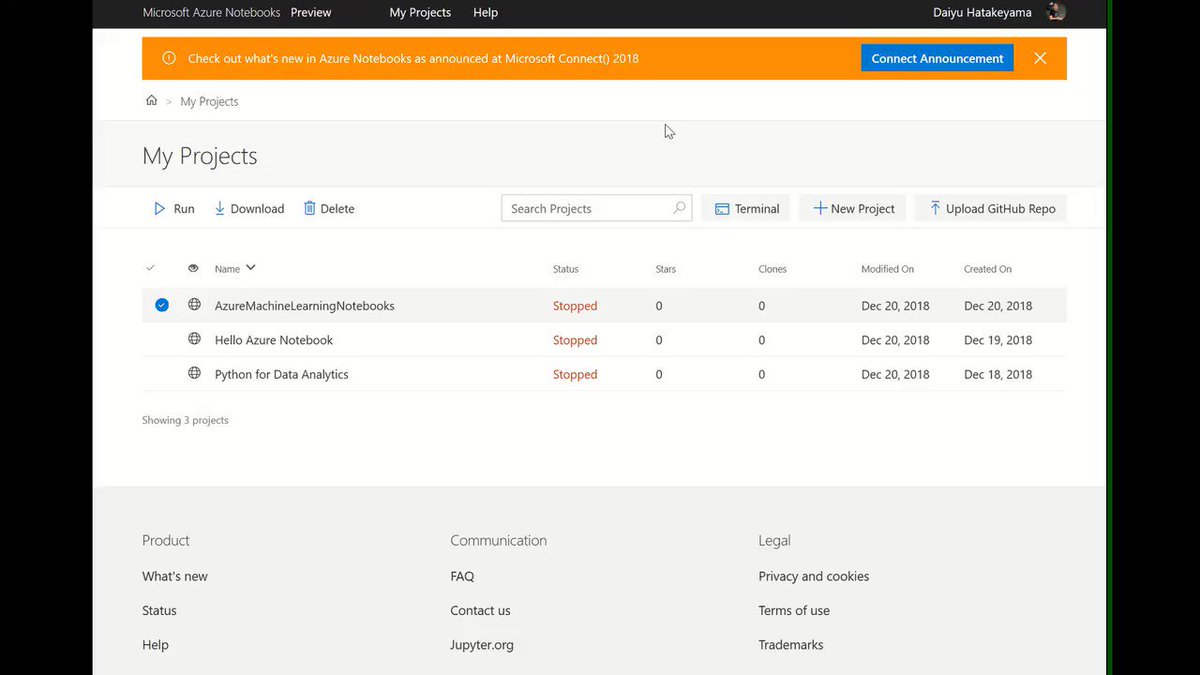Click the Preview label in header
The width and height of the screenshot is (1200, 675).
pyautogui.click(x=311, y=13)
